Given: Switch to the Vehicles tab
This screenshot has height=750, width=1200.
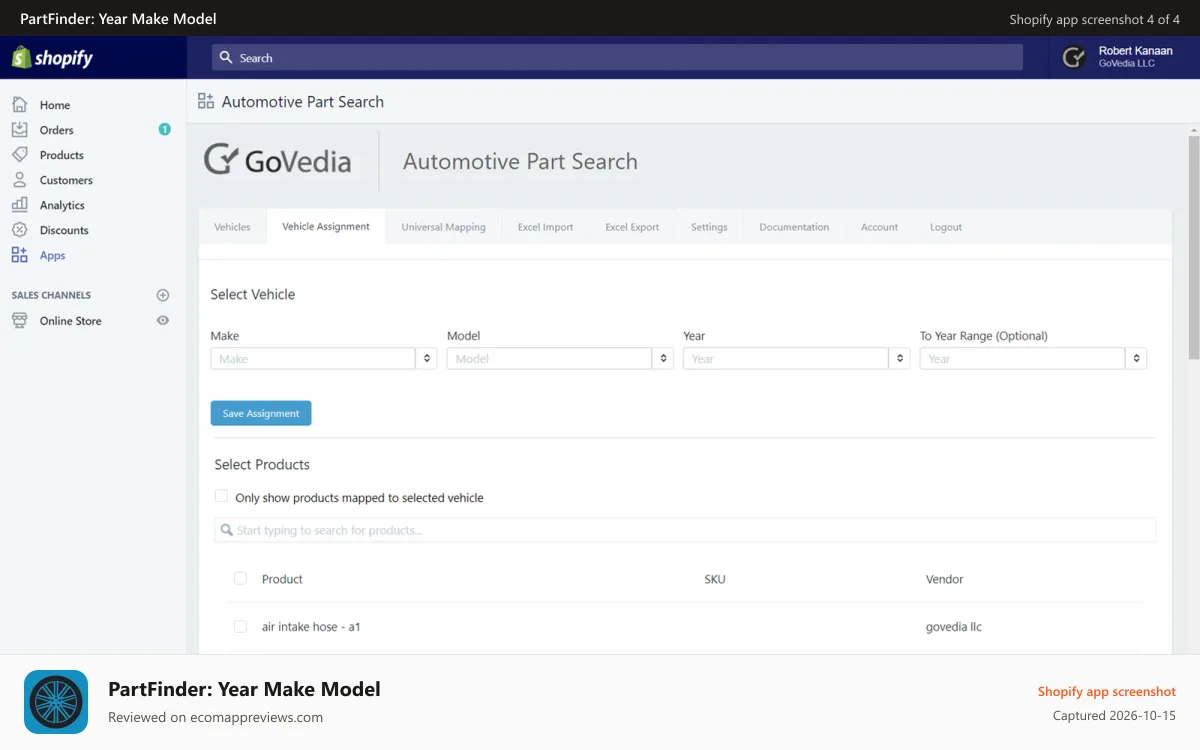Looking at the screenshot, I should coord(232,227).
